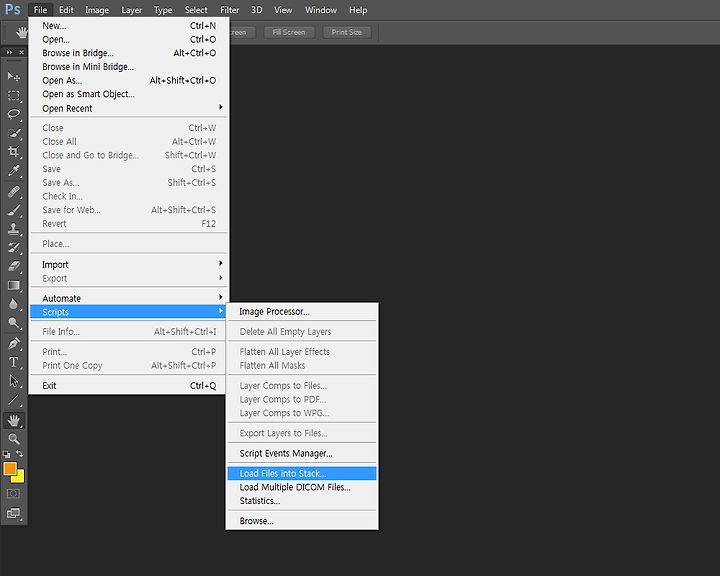Open the Type menu
Viewport: 720px width, 576px height.
pos(163,10)
